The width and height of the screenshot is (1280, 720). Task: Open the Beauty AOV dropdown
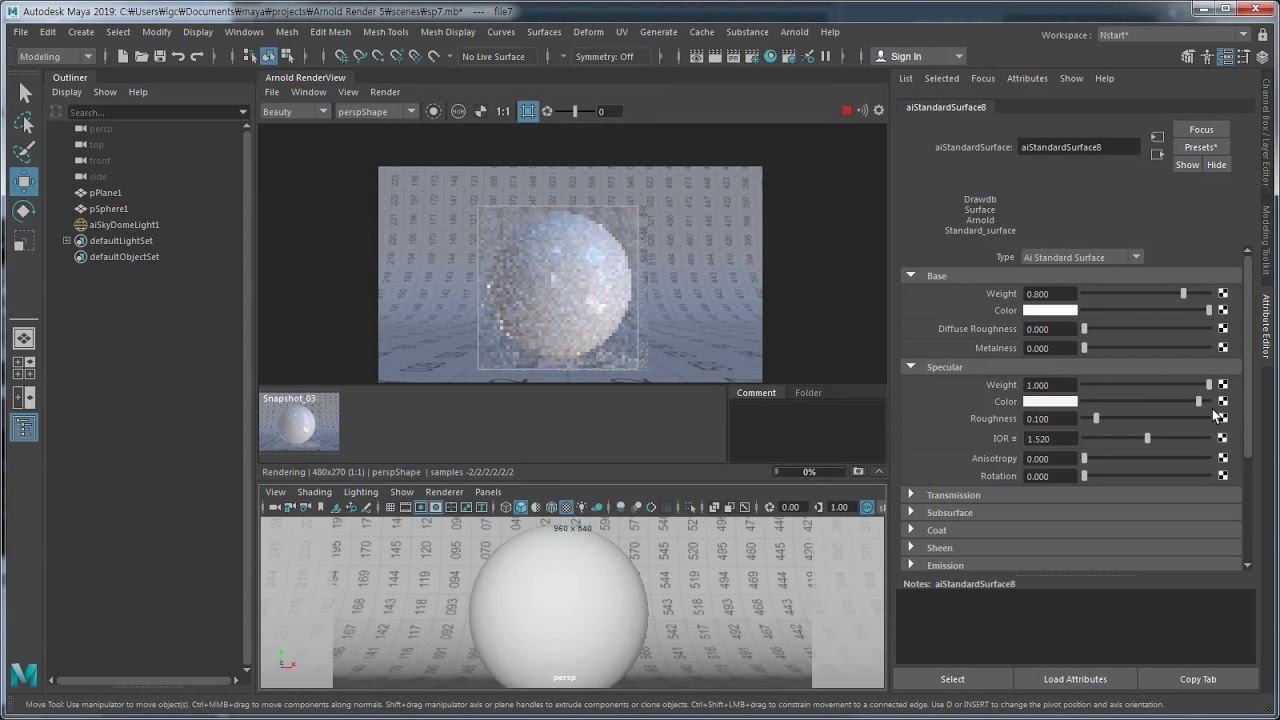(295, 111)
